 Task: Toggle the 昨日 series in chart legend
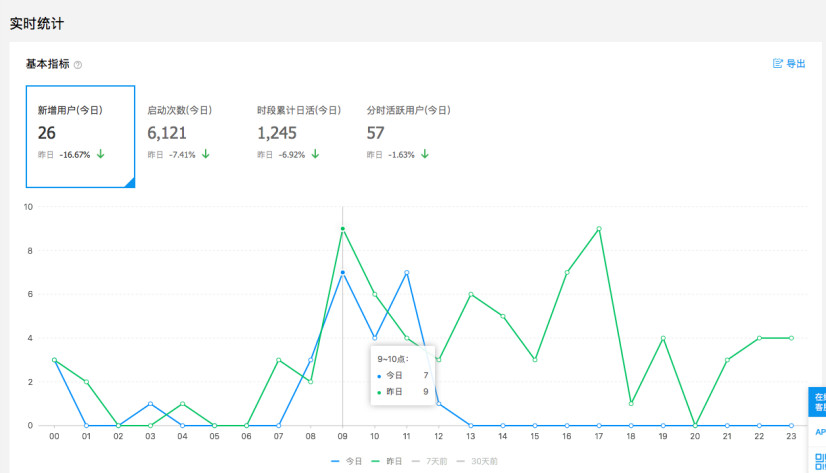point(386,461)
